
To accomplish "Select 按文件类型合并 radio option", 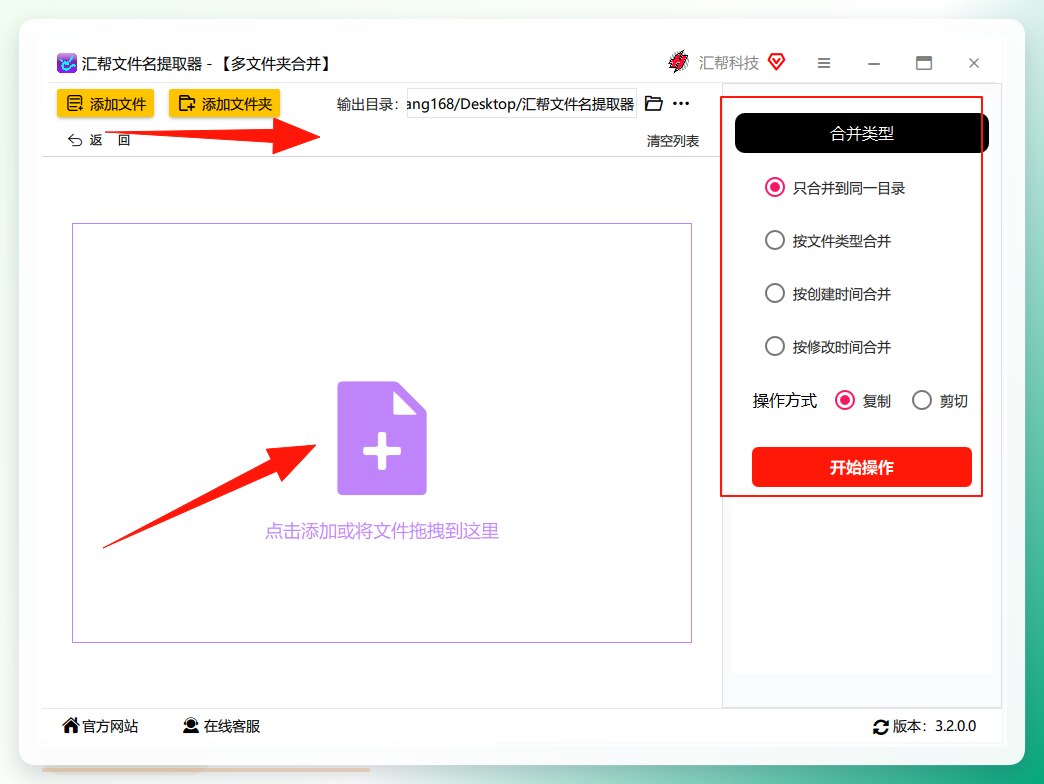I will coord(828,240).
